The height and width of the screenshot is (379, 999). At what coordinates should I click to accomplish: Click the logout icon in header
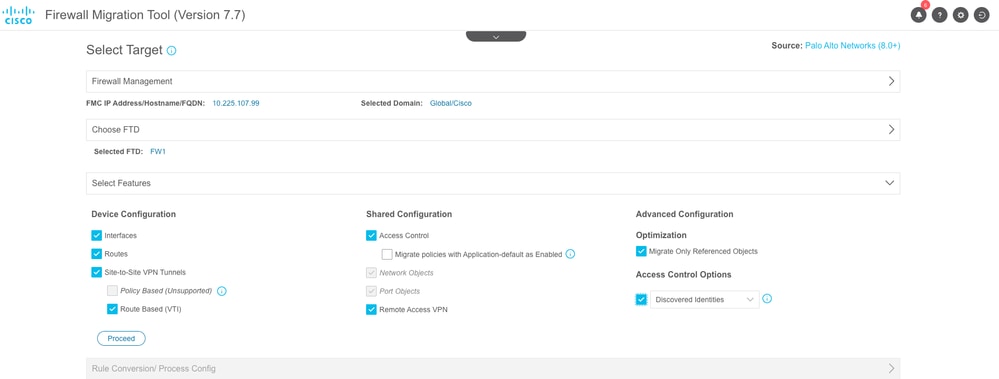982,15
